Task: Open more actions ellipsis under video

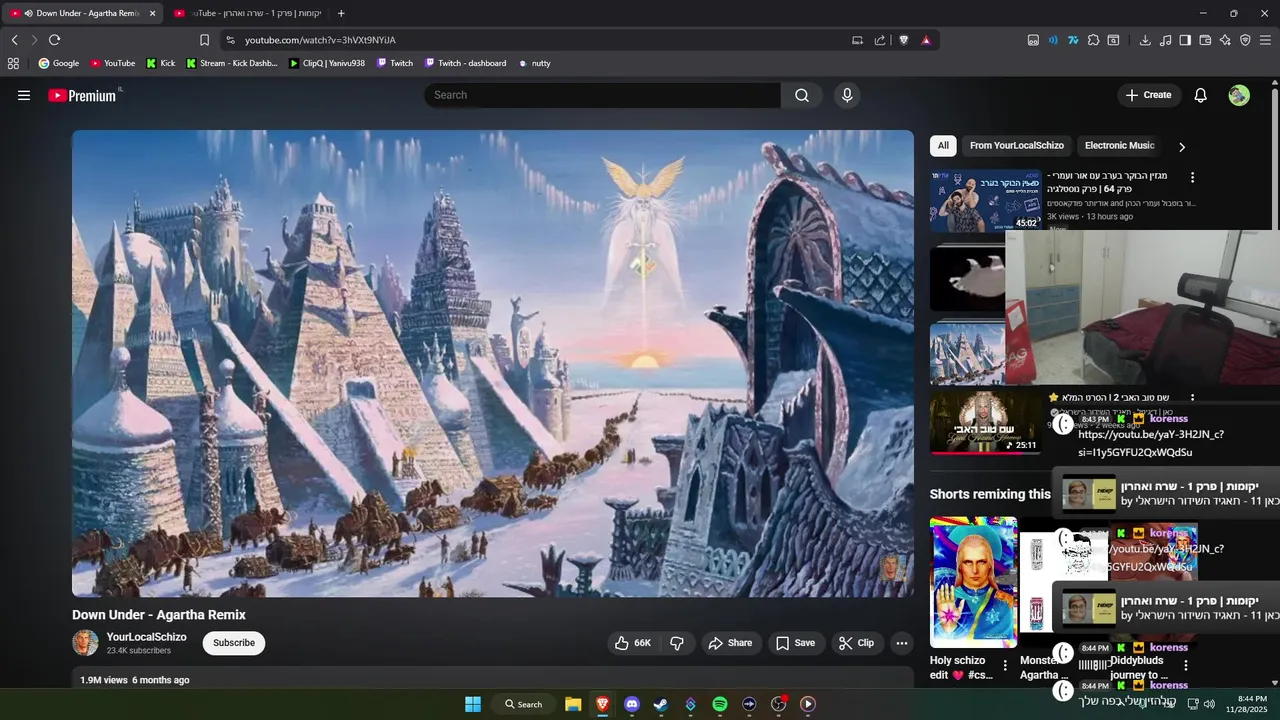Action: [902, 643]
